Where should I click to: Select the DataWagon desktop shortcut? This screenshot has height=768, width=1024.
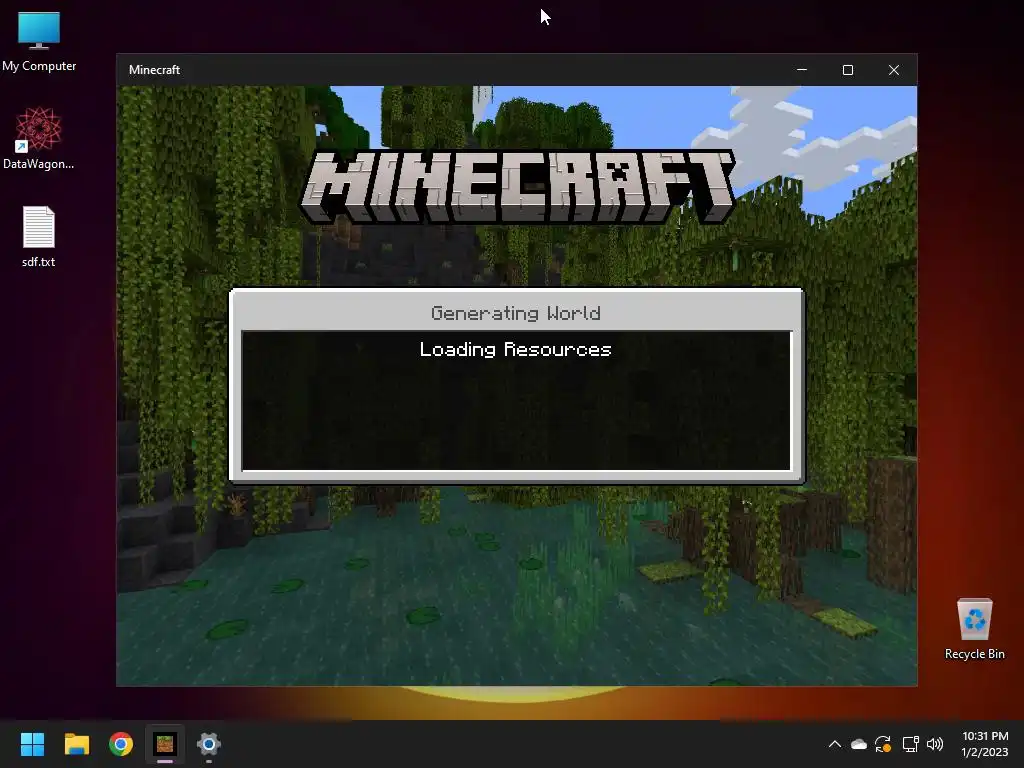[x=39, y=138]
